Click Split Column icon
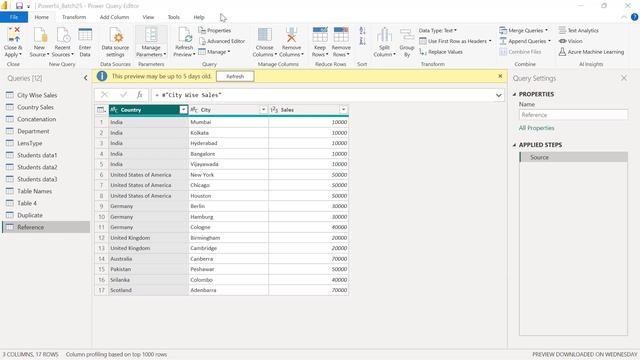Image resolution: width=640 pixels, height=360 pixels. pos(384,35)
